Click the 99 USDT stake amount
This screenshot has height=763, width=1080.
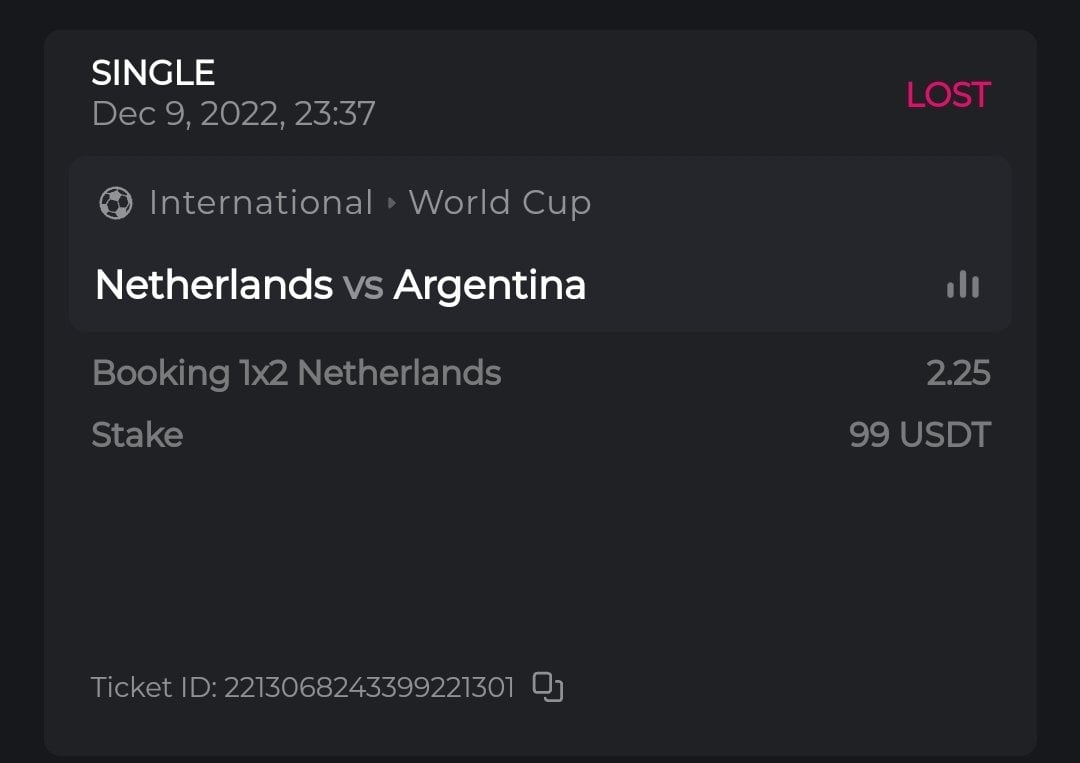[919, 435]
